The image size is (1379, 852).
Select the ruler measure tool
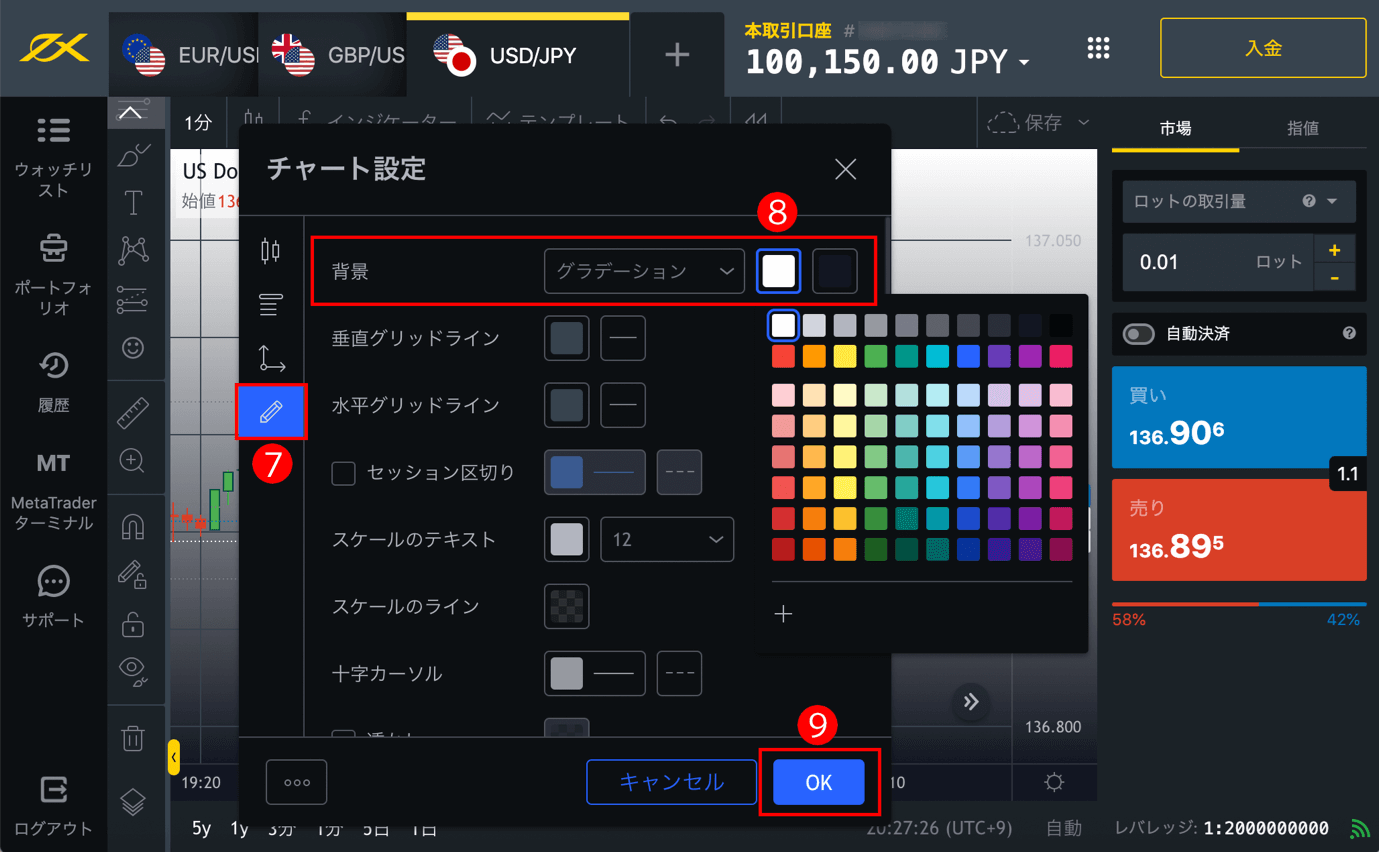132,411
